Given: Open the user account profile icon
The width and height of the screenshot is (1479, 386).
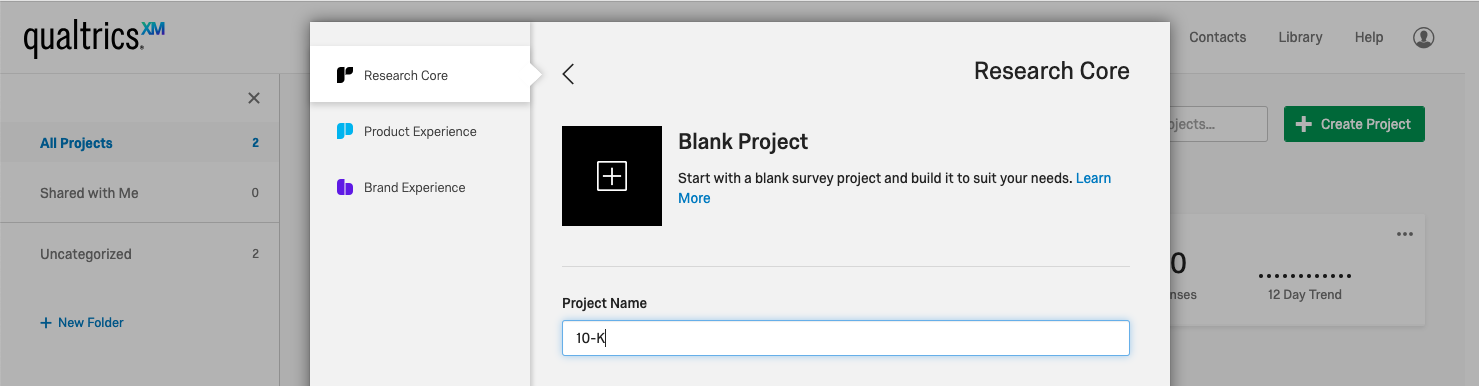Looking at the screenshot, I should (x=1424, y=37).
